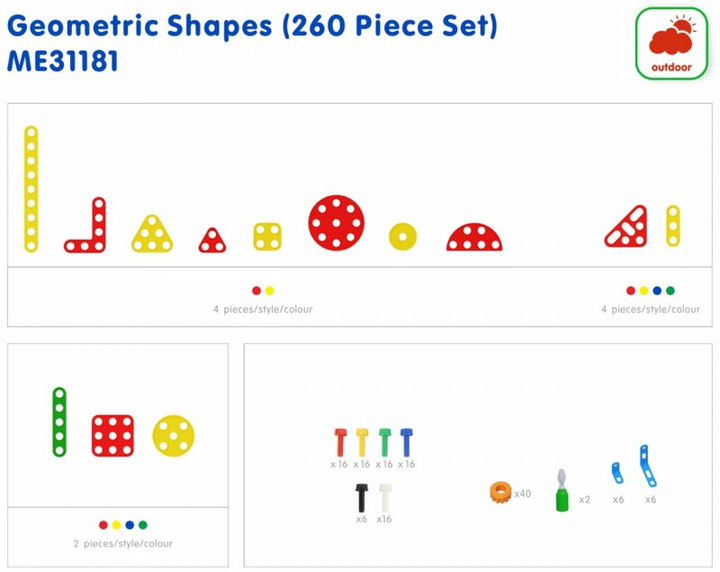Select the blue screw
The image size is (720, 572).
(406, 442)
